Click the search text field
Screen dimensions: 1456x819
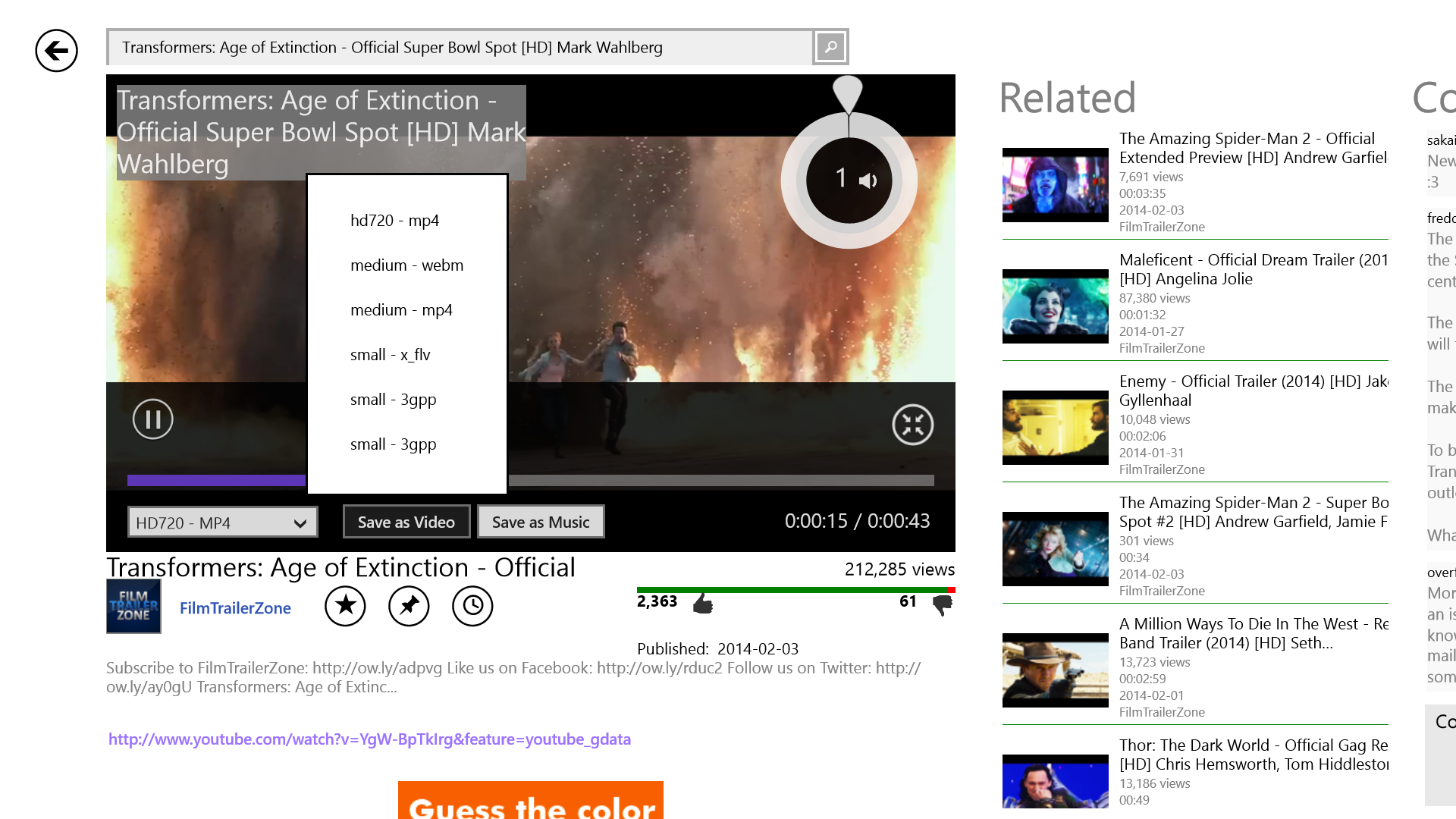coord(460,47)
